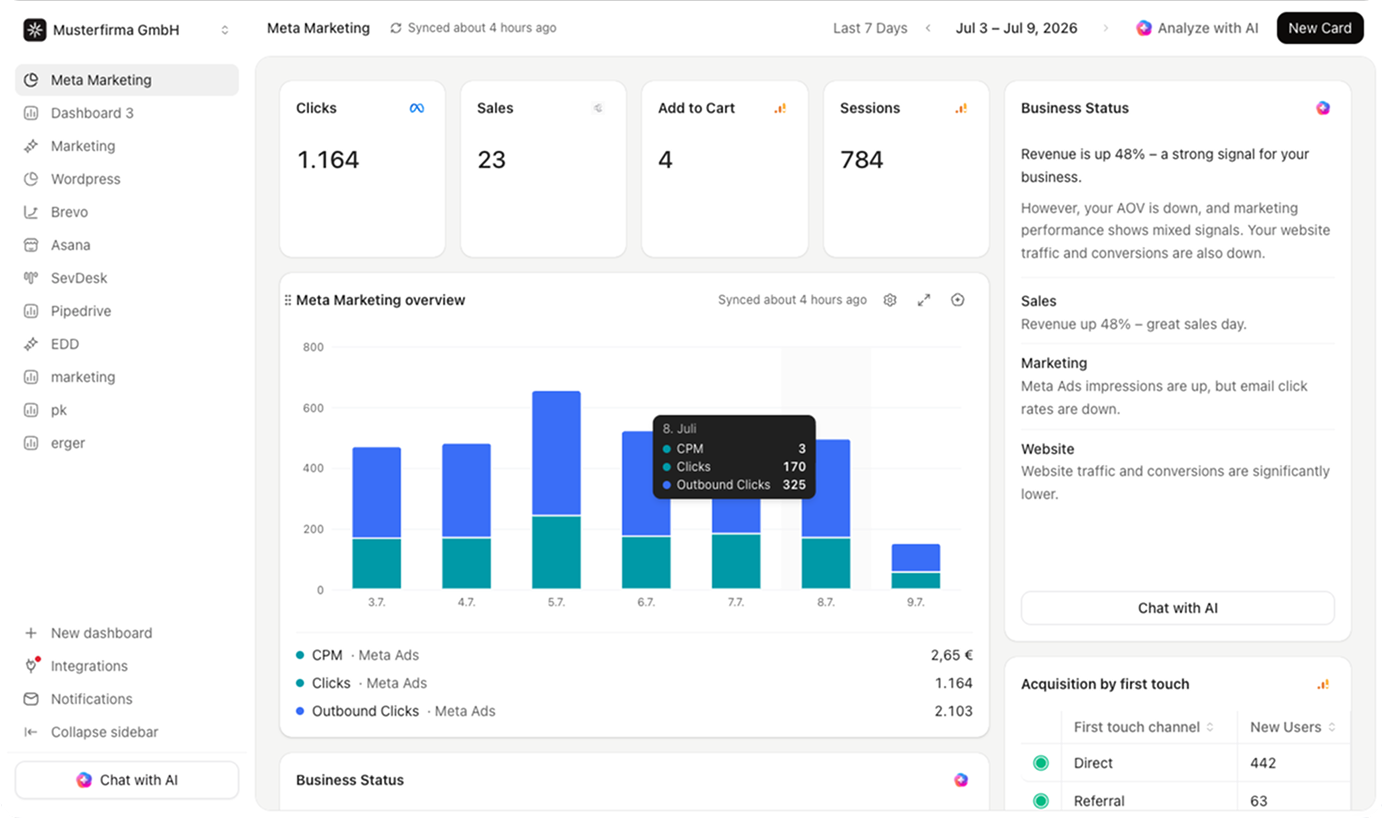
Task: Click the analytics icon on Acquisition by first touch
Action: [1323, 684]
